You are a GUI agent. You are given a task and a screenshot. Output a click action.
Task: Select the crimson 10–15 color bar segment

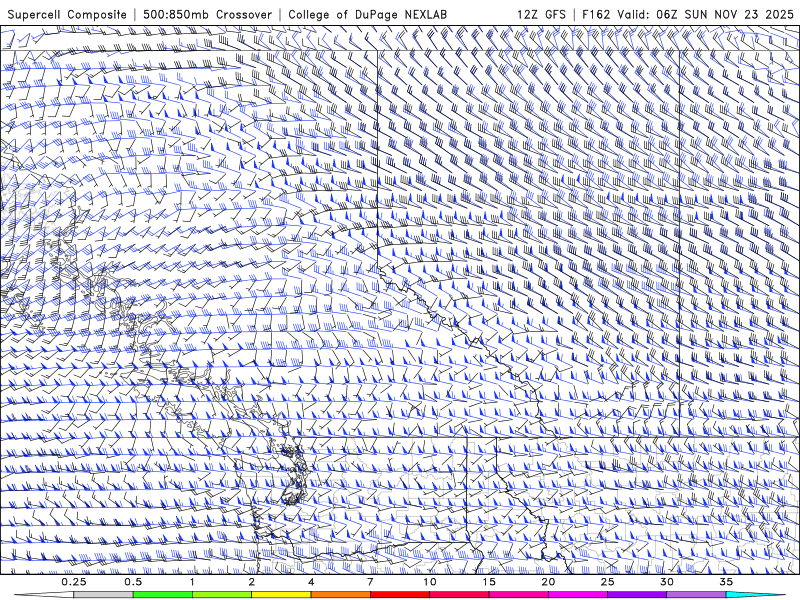tap(459, 595)
